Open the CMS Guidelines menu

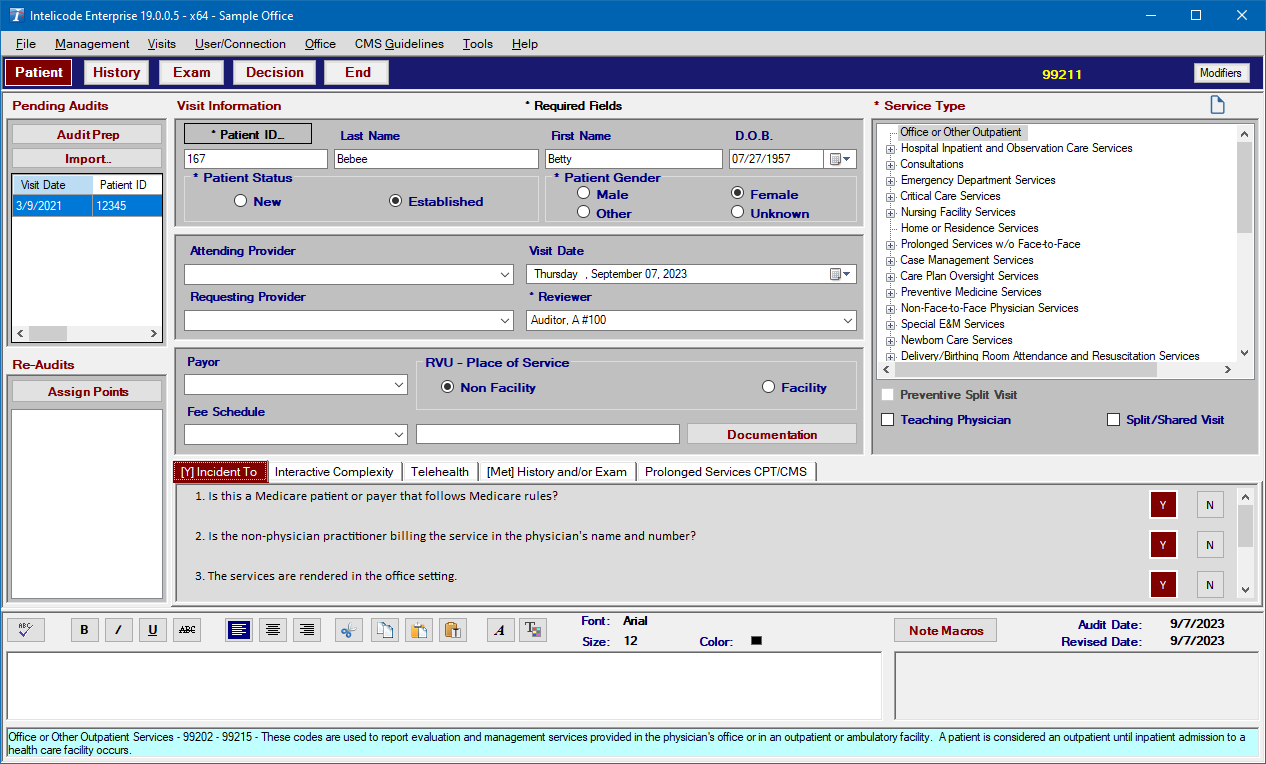point(399,44)
